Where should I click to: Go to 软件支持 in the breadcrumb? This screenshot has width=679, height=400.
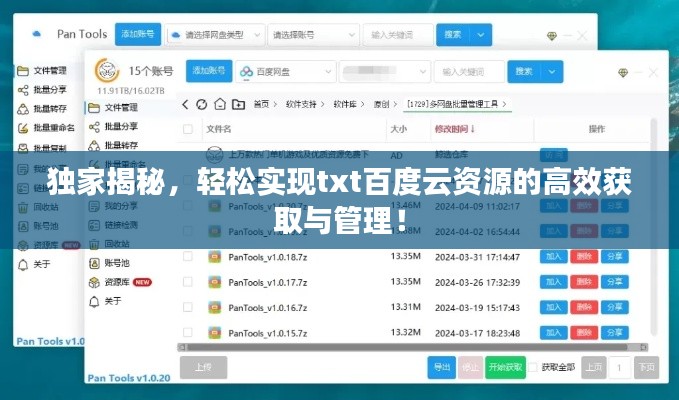pos(301,104)
